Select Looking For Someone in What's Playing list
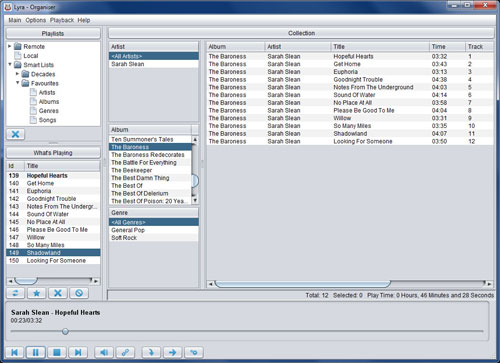Viewport: 500px width, 363px height. pos(53,260)
